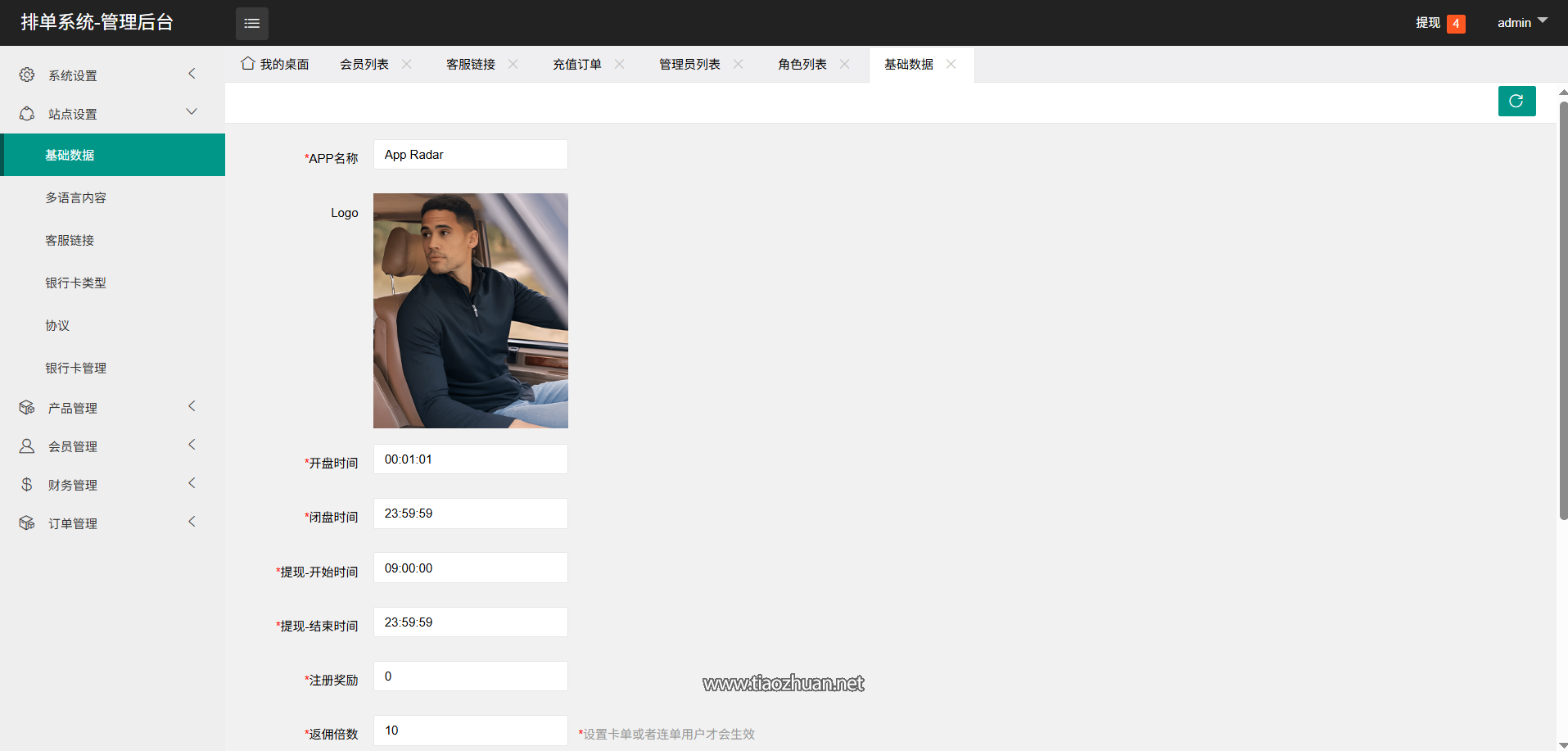Viewport: 1568px width, 751px height.
Task: Click the 系统设置 gear icon
Action: (x=26, y=74)
